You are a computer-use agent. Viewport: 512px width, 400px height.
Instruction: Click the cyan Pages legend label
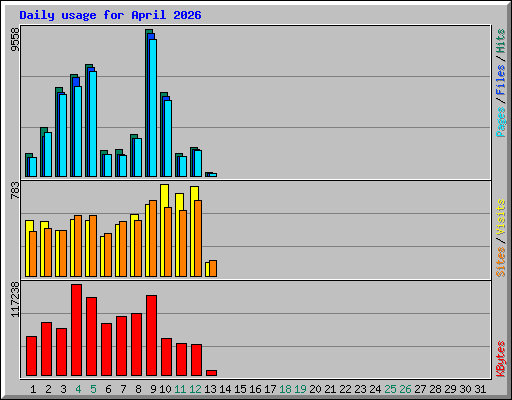pos(500,122)
